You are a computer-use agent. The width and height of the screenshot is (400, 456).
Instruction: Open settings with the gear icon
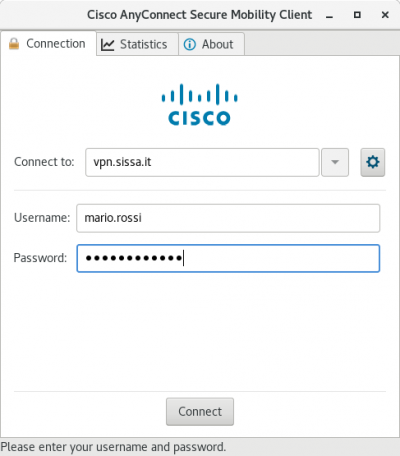click(373, 162)
